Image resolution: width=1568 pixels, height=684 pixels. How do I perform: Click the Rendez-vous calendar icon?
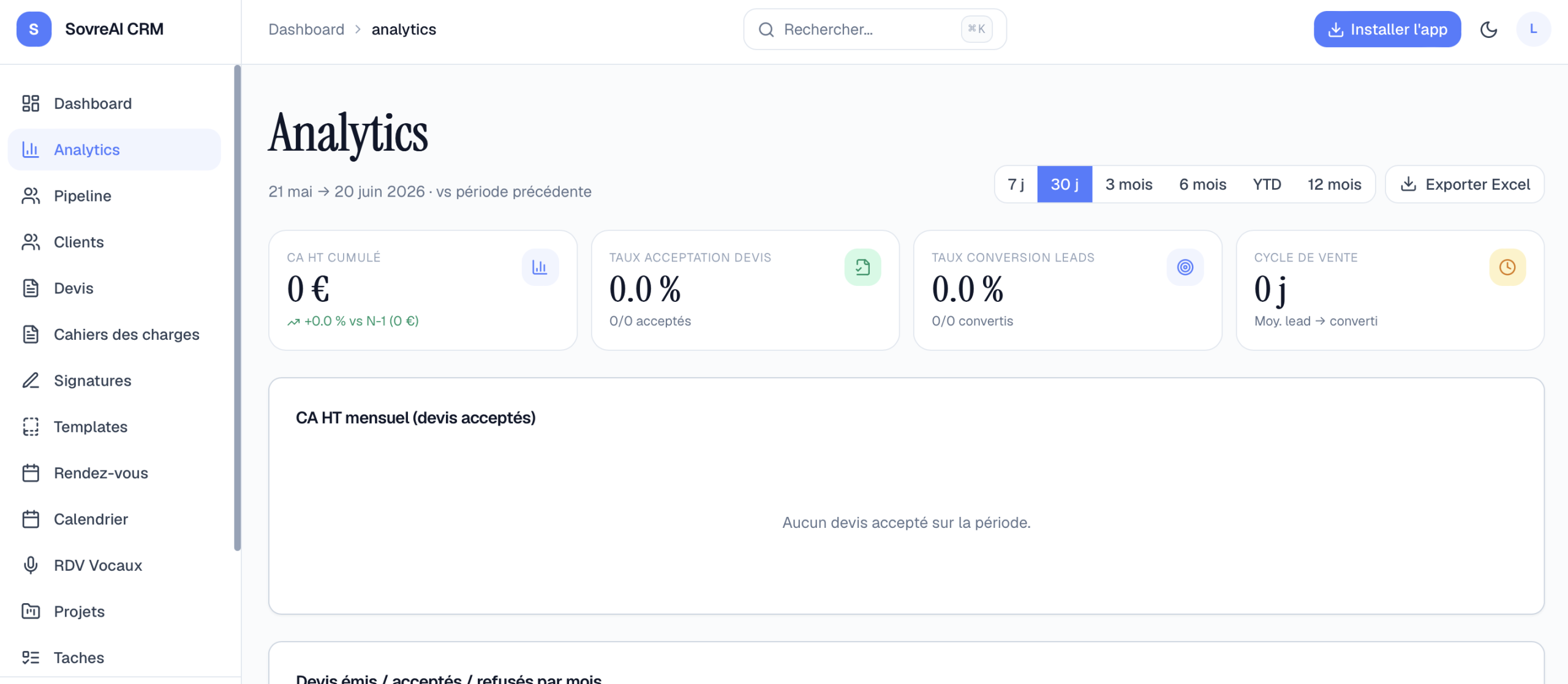click(31, 473)
